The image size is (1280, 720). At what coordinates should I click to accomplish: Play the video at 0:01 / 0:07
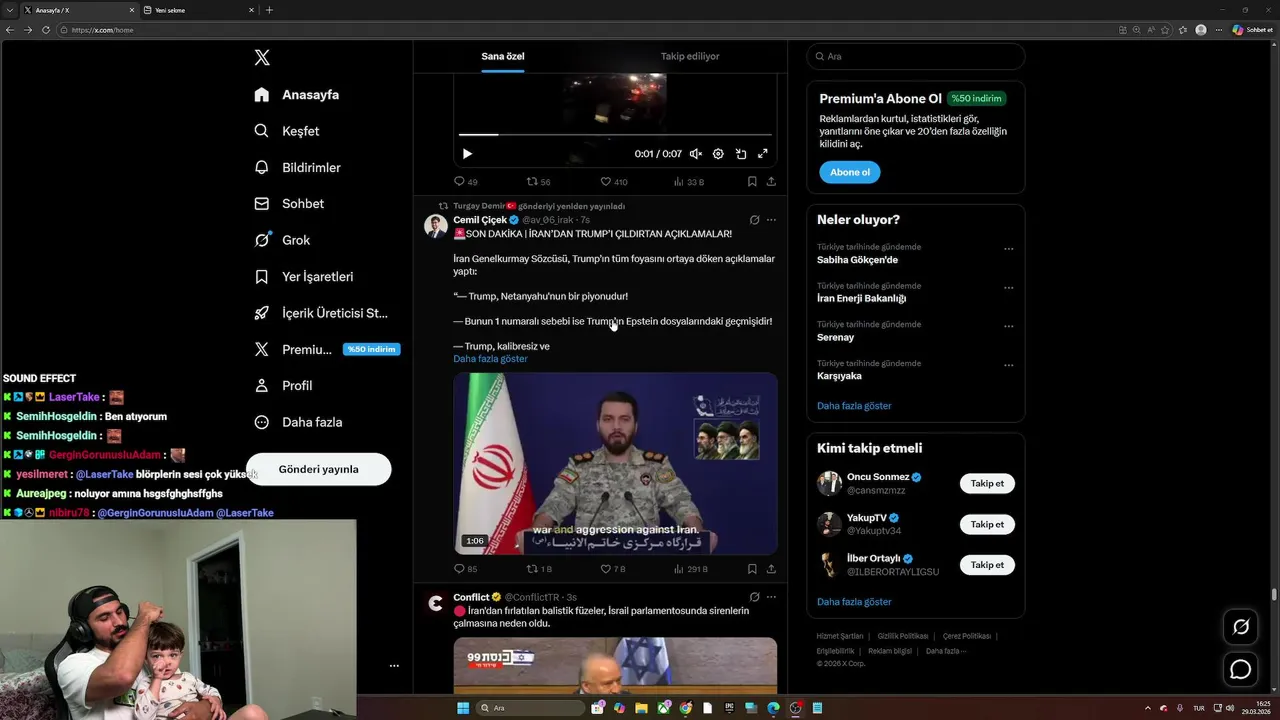coord(467,154)
